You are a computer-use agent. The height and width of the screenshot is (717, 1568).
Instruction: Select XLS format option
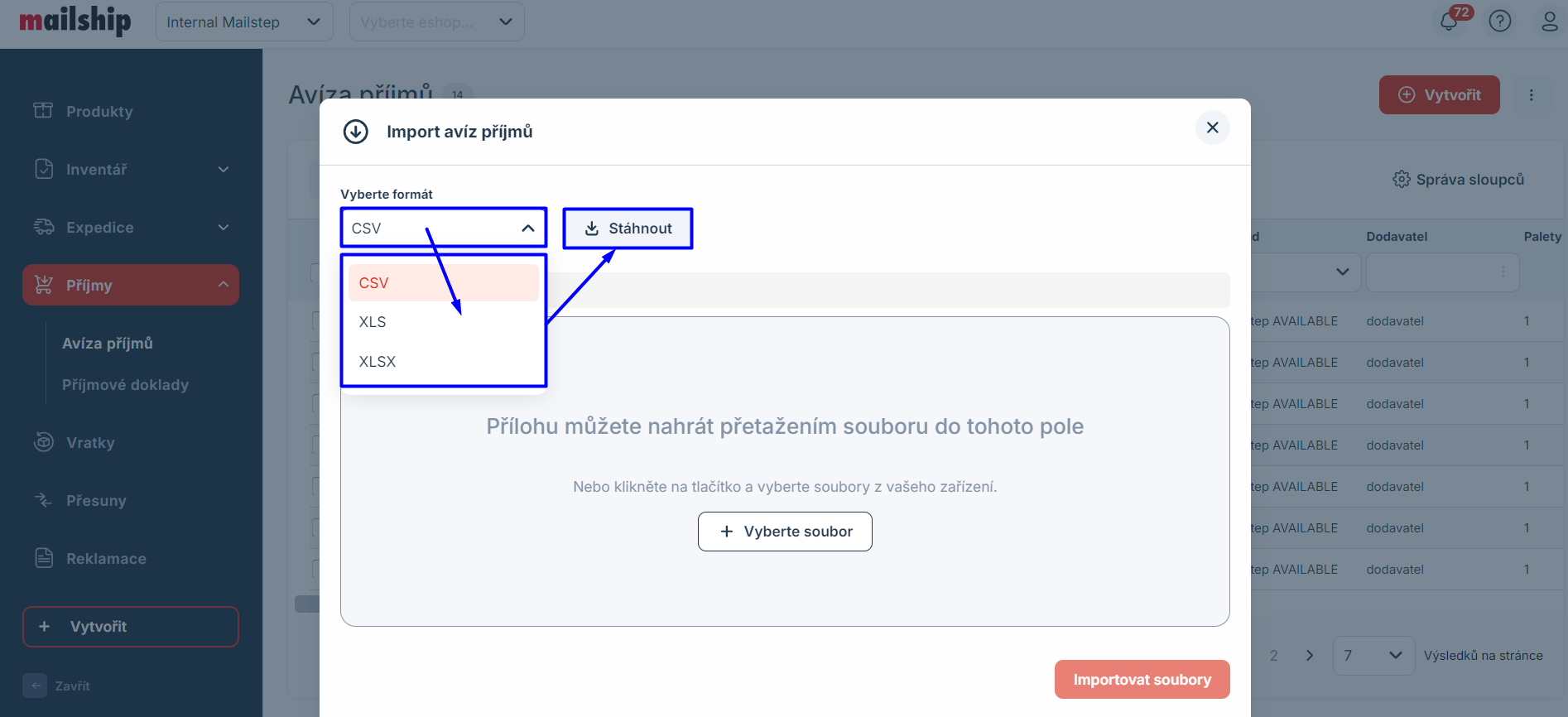(373, 322)
